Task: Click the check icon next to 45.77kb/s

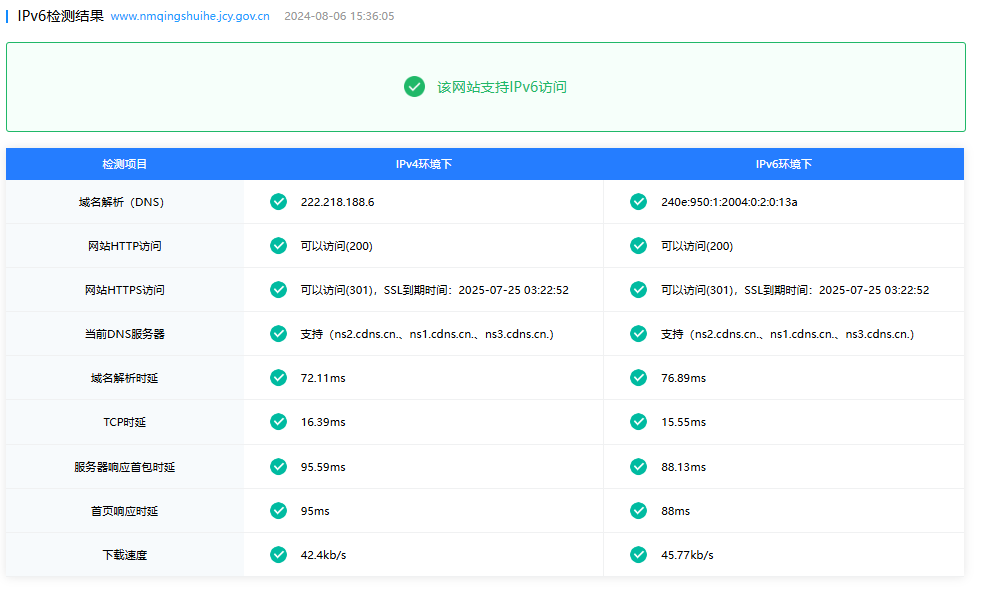Action: click(638, 555)
